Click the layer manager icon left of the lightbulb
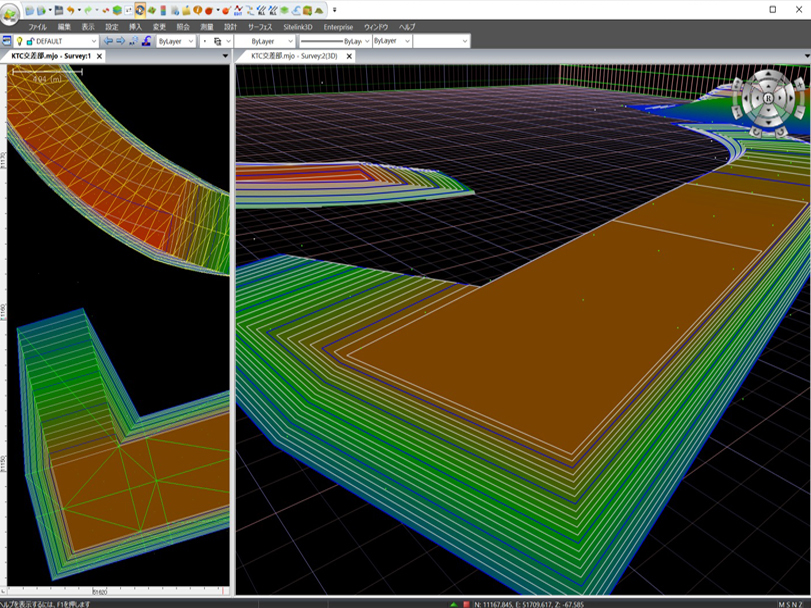811x608 pixels. coord(7,41)
